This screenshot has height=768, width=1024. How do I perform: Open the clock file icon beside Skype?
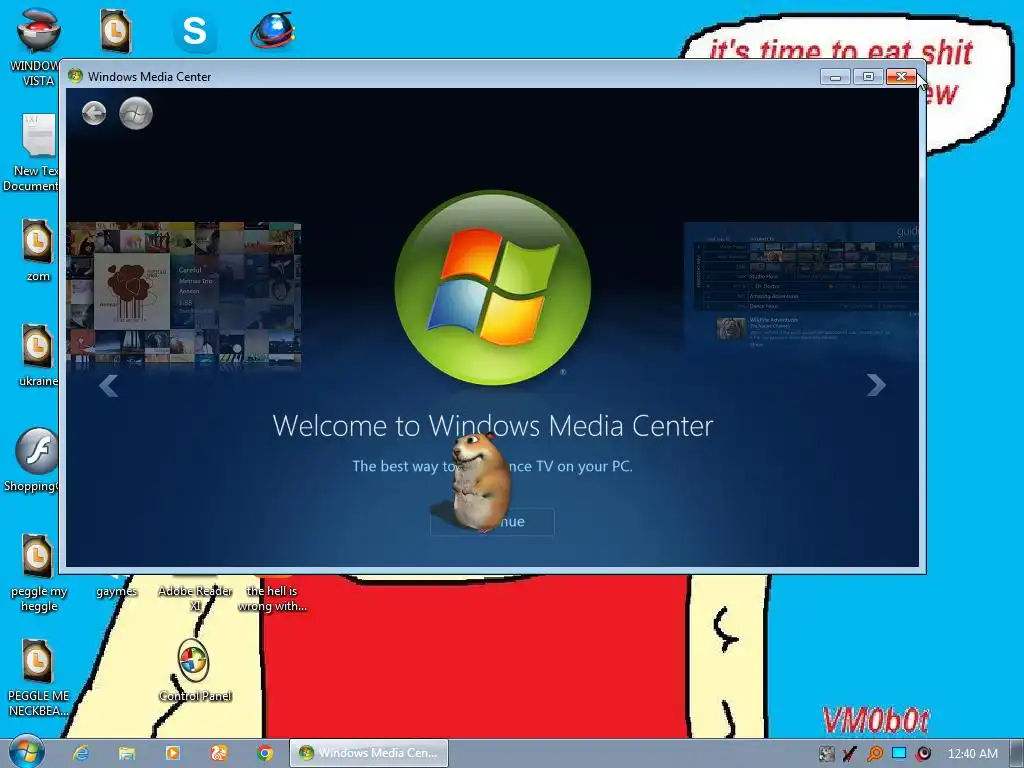tap(116, 31)
